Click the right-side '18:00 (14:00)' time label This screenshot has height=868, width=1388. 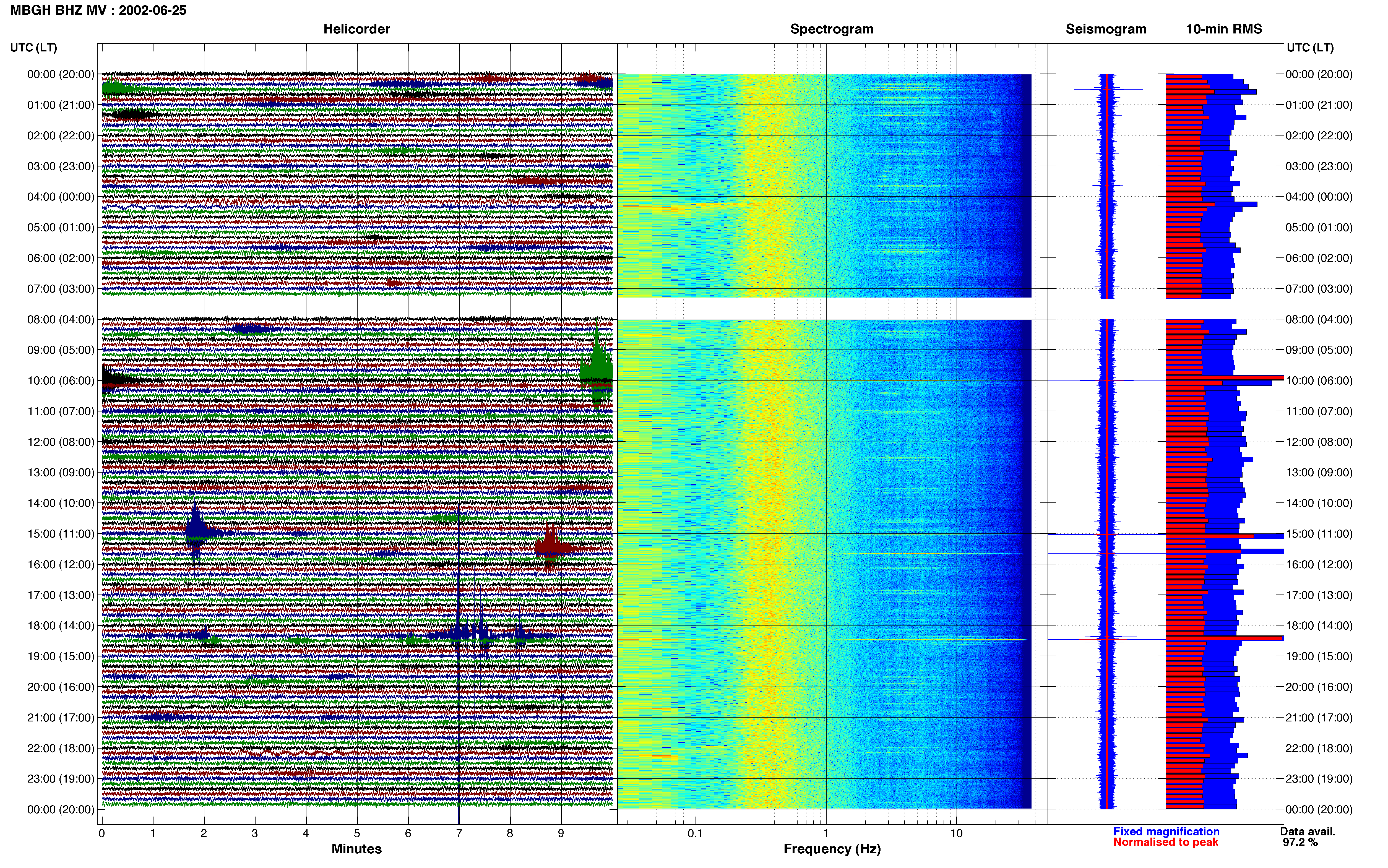pos(1319,626)
